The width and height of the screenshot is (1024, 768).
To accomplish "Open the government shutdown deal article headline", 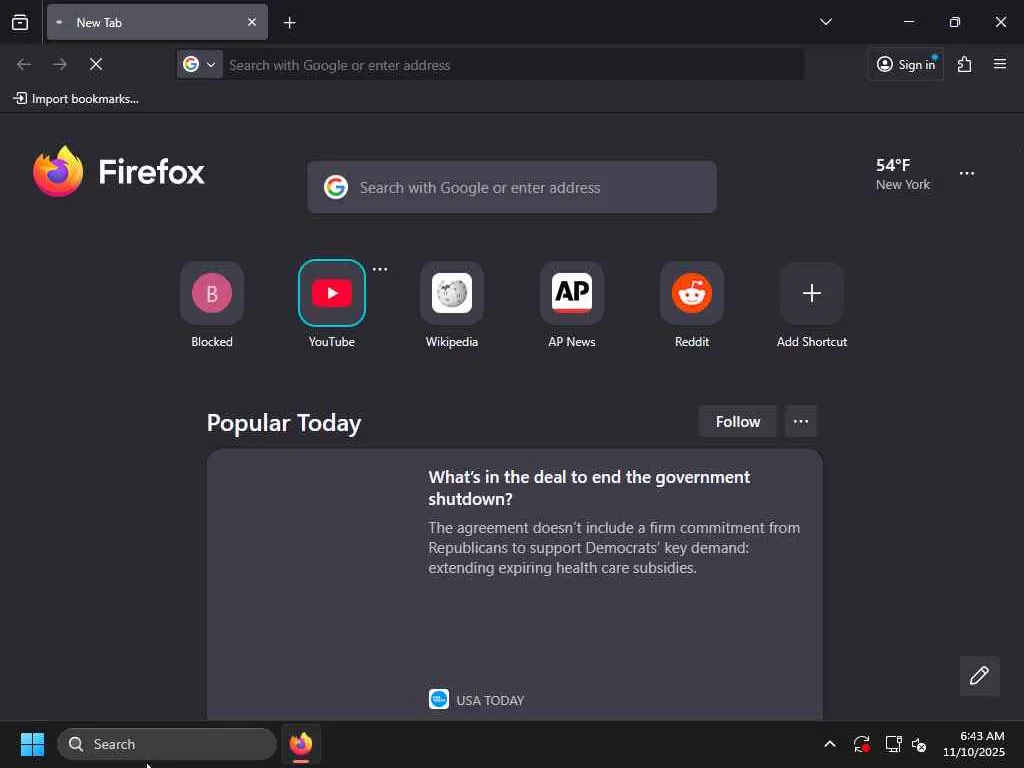I will (589, 488).
